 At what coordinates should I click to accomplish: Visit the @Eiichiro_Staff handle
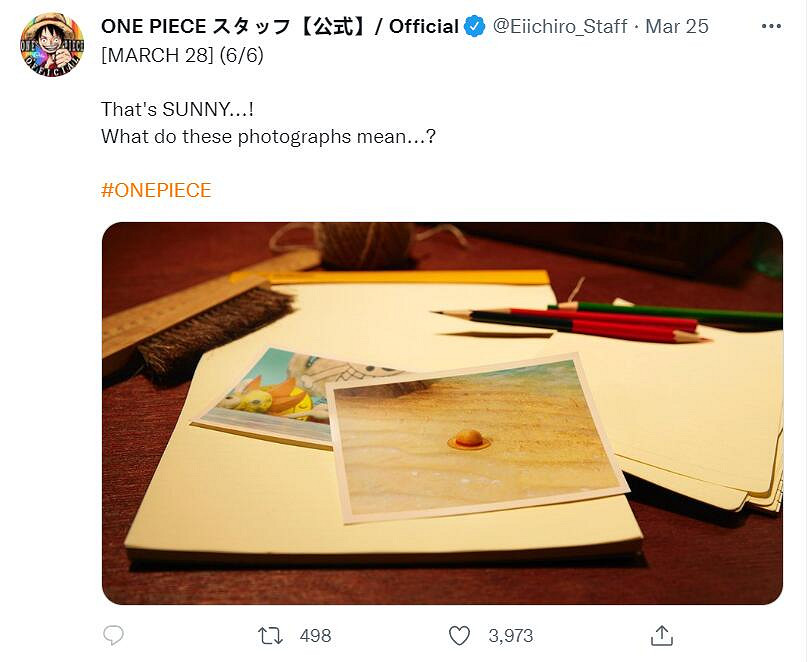click(561, 27)
